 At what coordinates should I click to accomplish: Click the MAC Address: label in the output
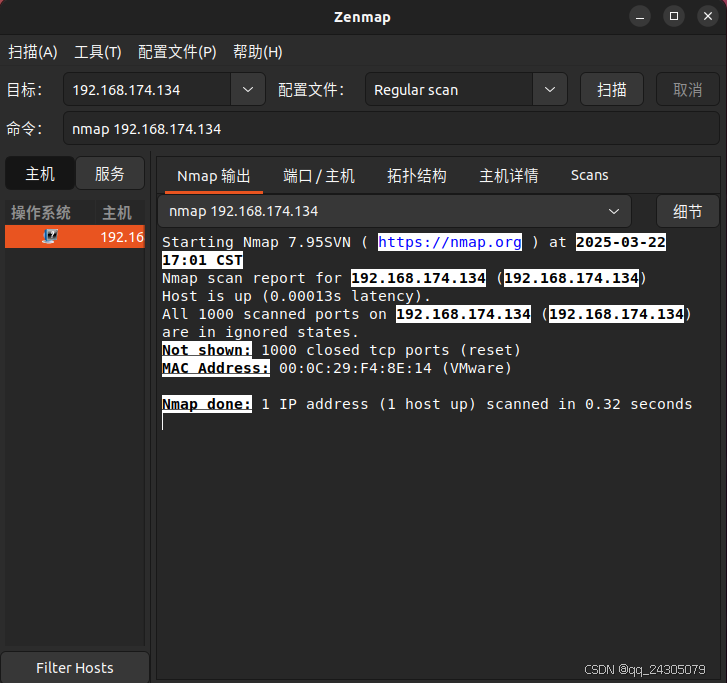216,368
